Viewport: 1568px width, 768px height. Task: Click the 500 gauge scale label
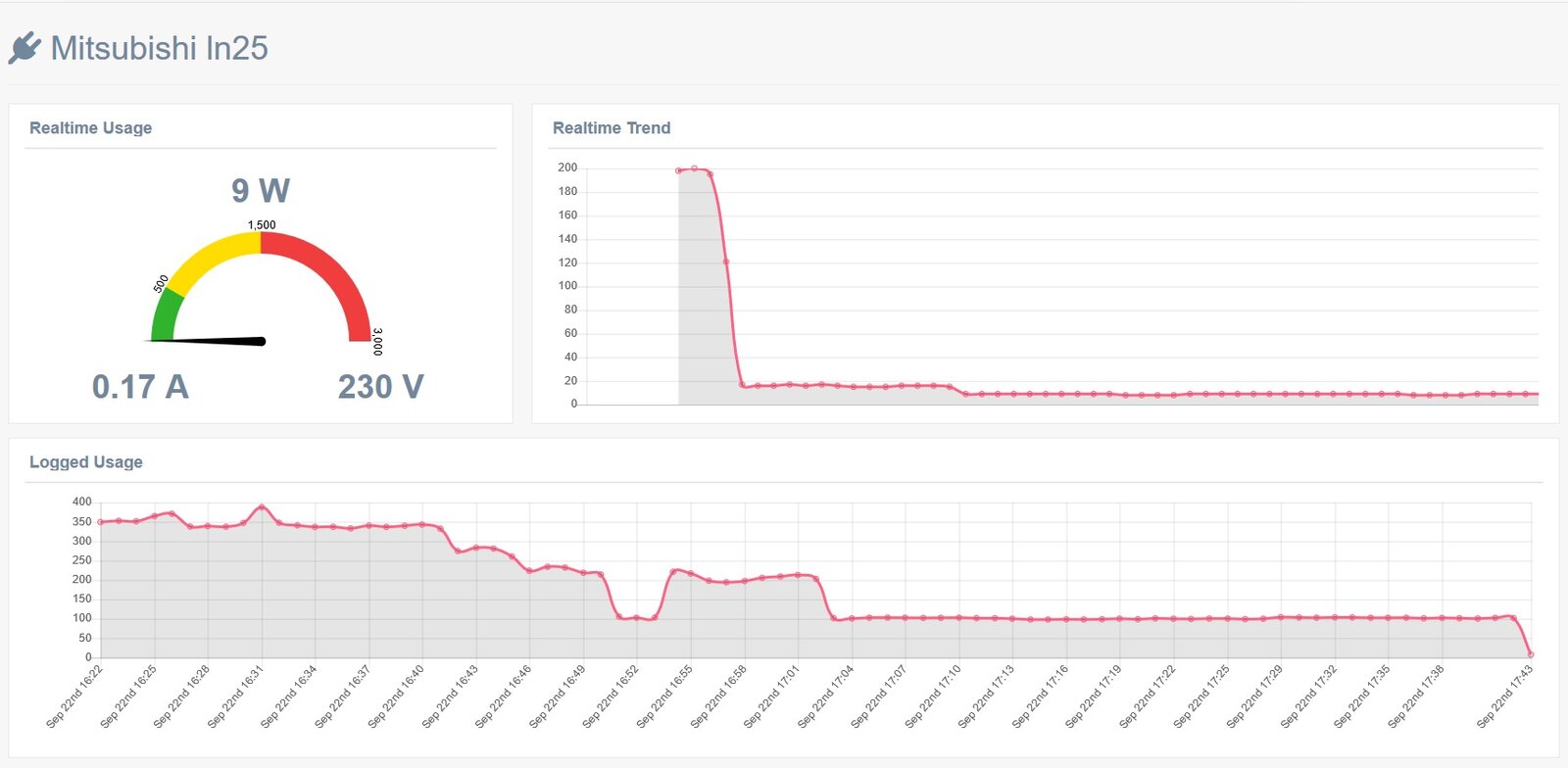pos(162,284)
